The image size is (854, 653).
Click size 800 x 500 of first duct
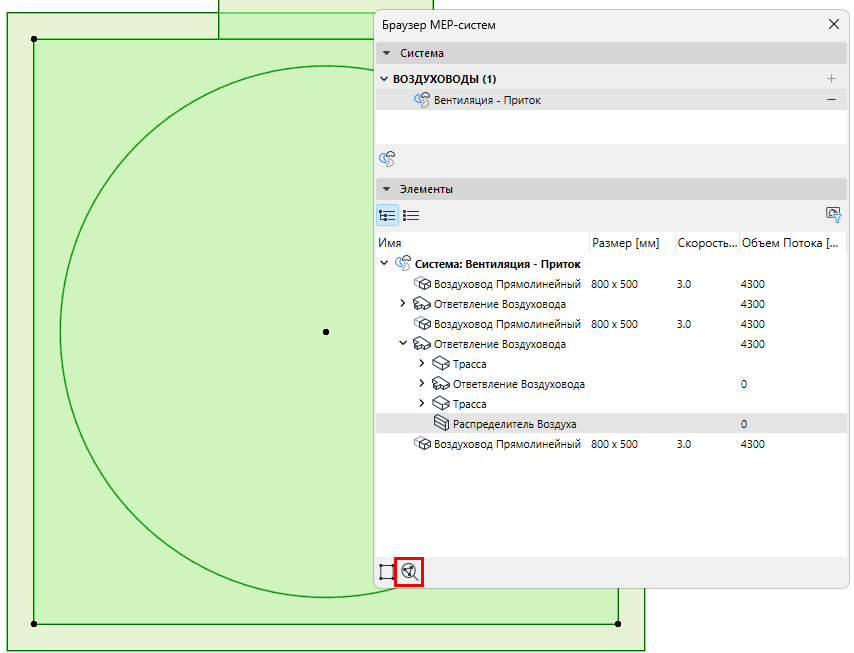click(x=614, y=284)
